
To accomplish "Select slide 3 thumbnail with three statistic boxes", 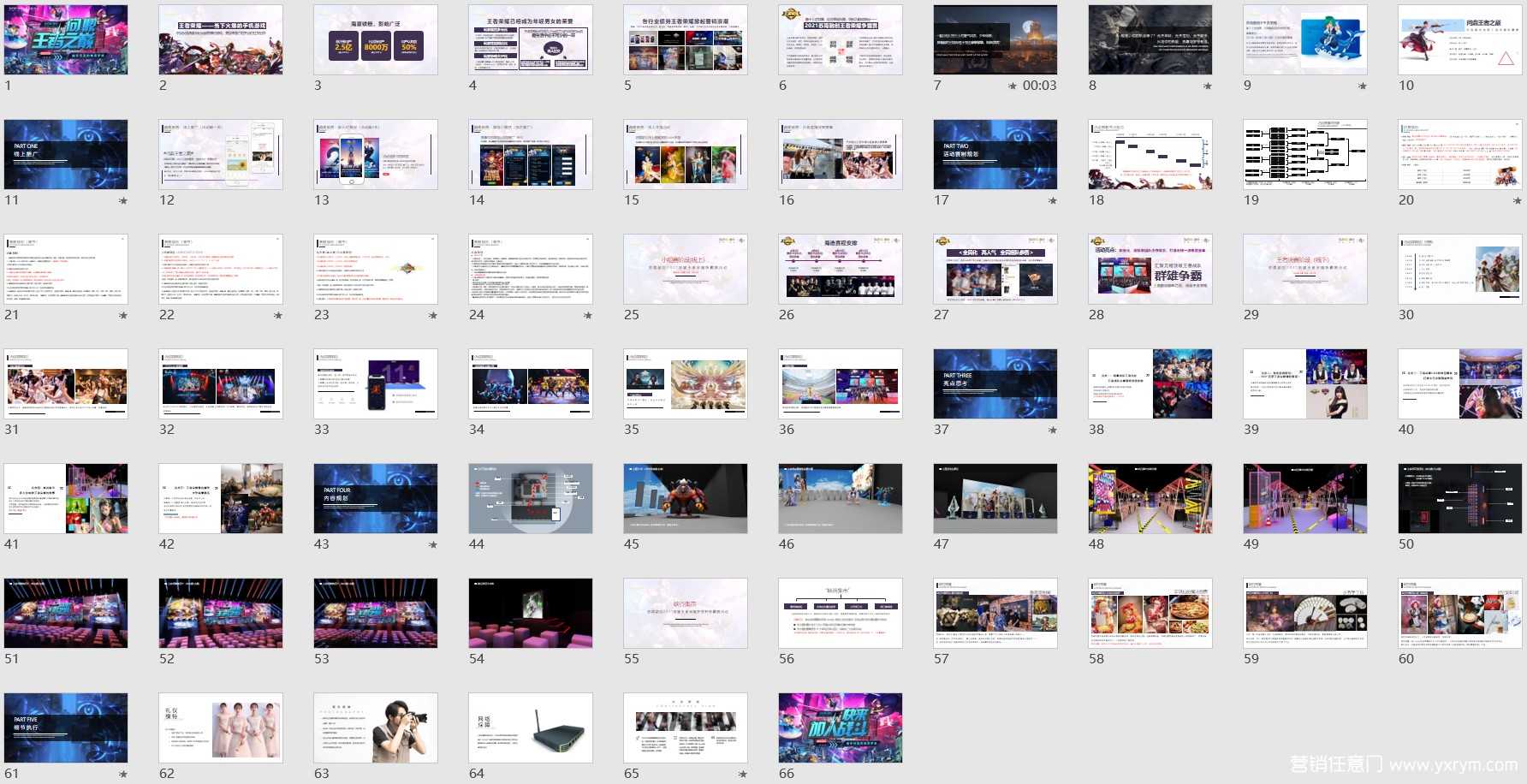I will [376, 40].
